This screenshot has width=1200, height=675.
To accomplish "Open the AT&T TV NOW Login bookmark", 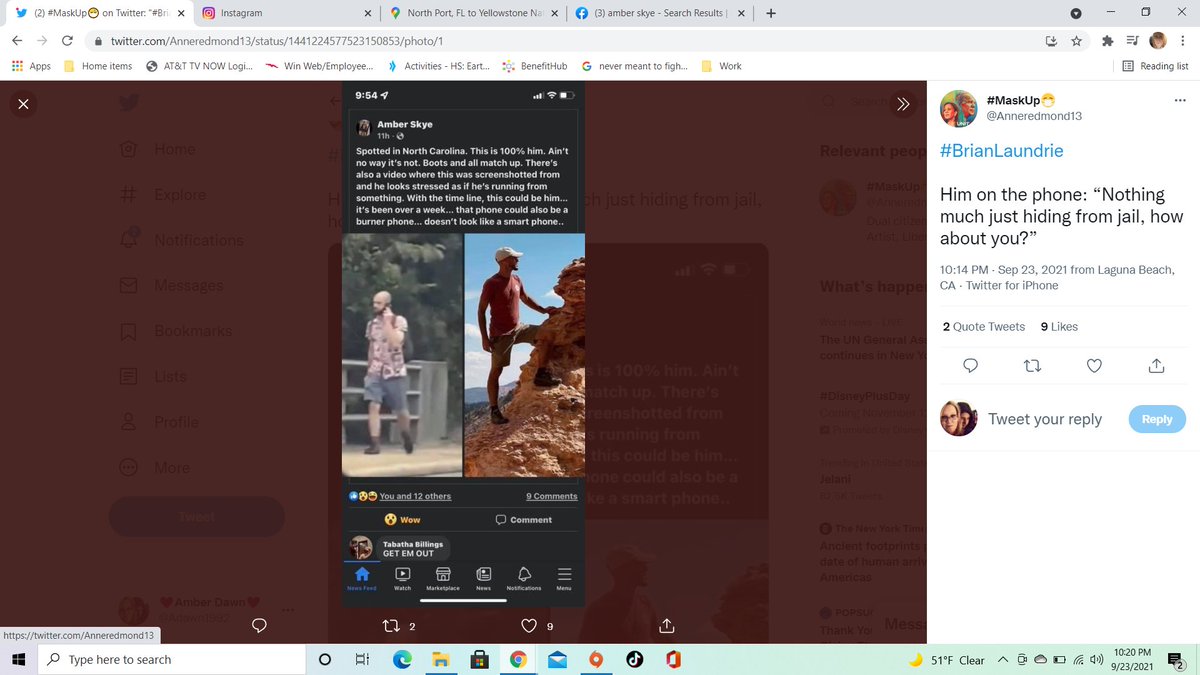I will point(199,66).
